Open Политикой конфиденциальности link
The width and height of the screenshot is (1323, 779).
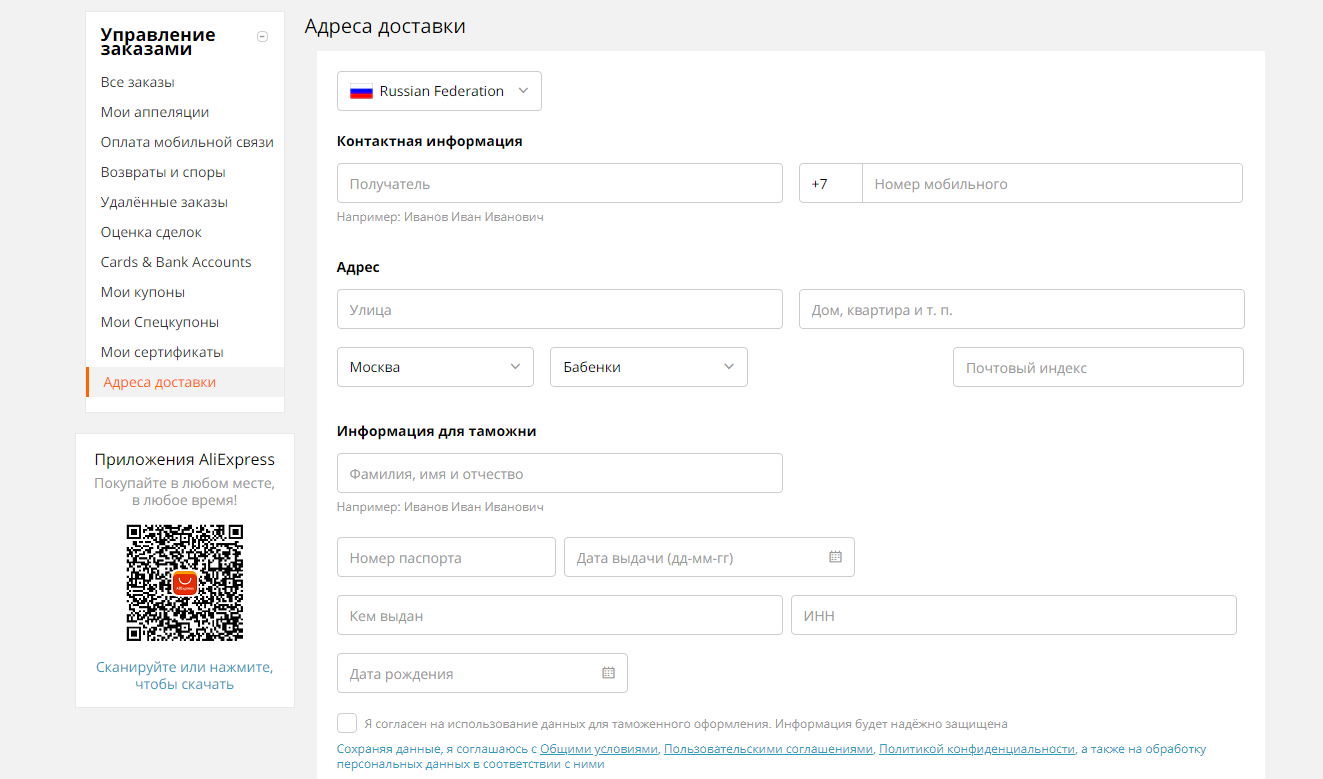pos(977,749)
